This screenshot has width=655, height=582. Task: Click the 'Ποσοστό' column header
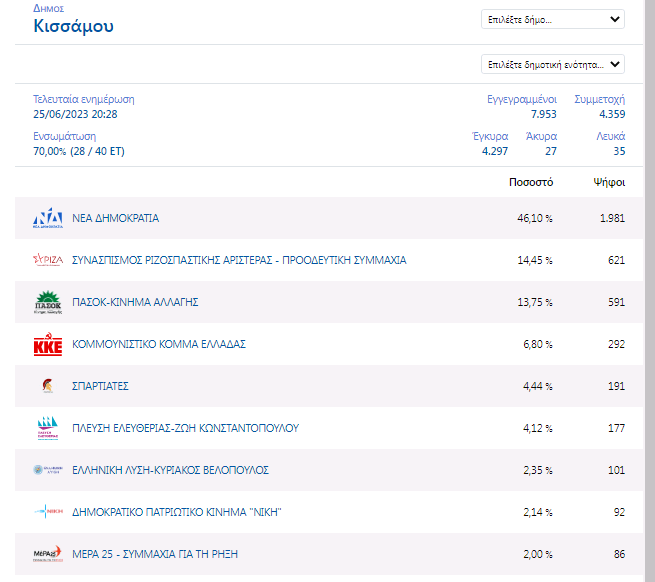tap(531, 183)
